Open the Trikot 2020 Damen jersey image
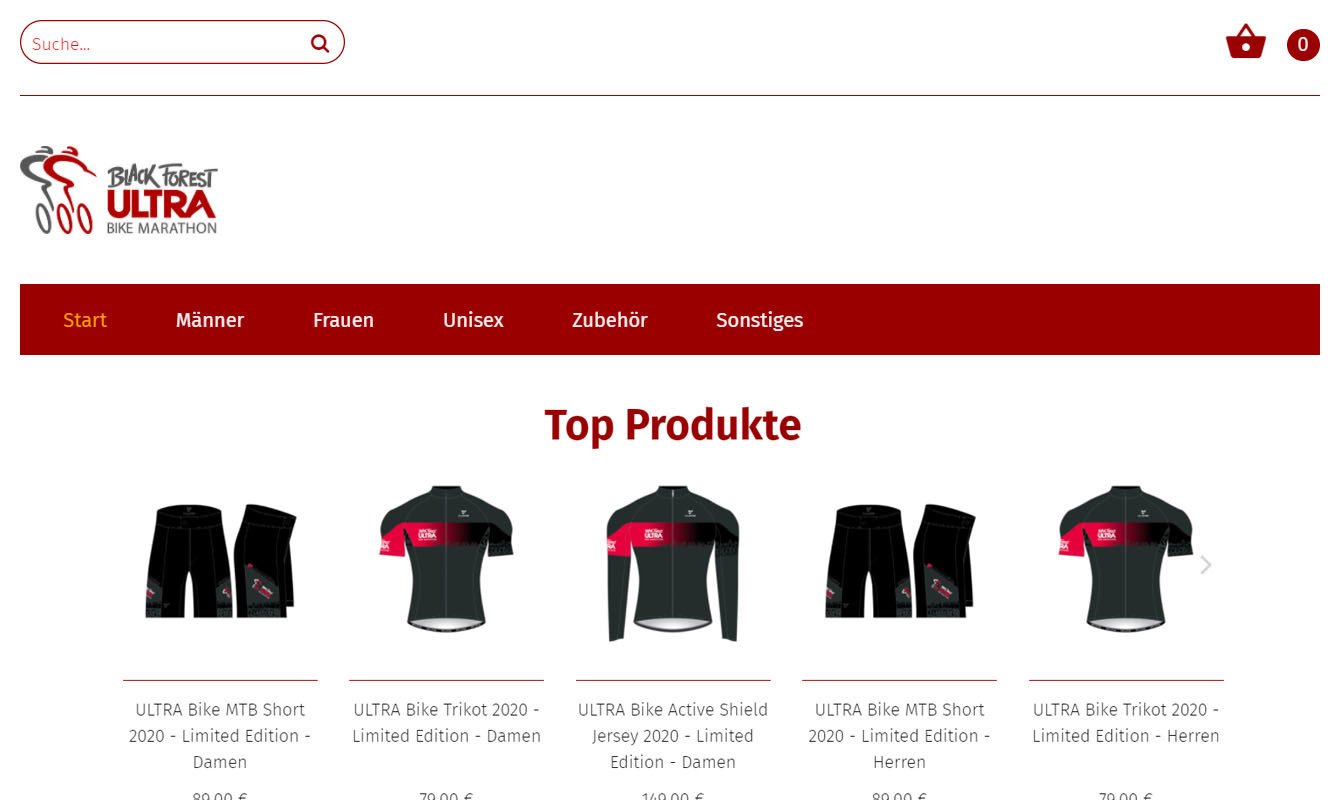1344x800 pixels. (x=446, y=558)
